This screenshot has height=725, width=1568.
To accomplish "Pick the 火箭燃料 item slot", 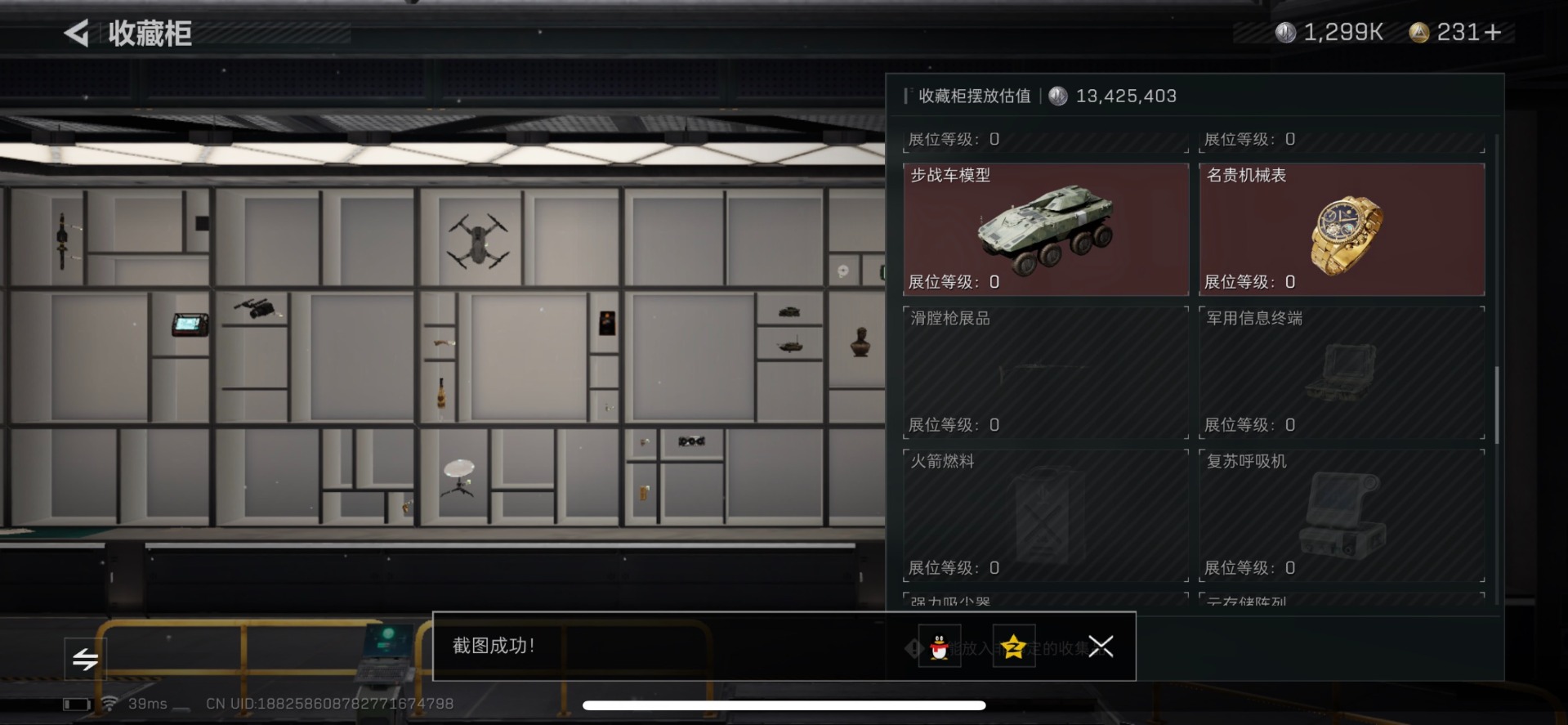I will pos(1046,516).
